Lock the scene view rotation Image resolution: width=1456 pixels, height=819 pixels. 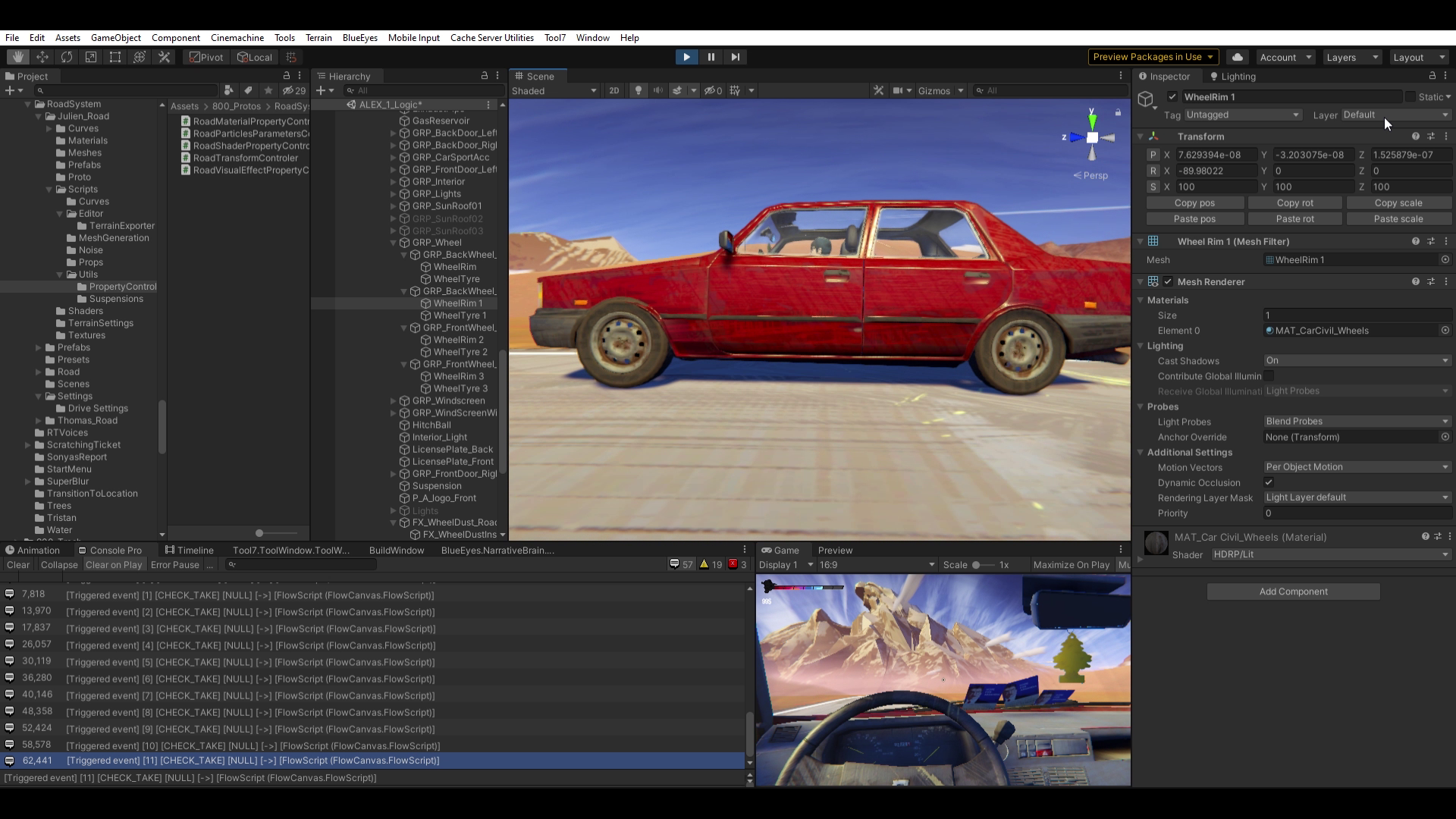click(1118, 112)
